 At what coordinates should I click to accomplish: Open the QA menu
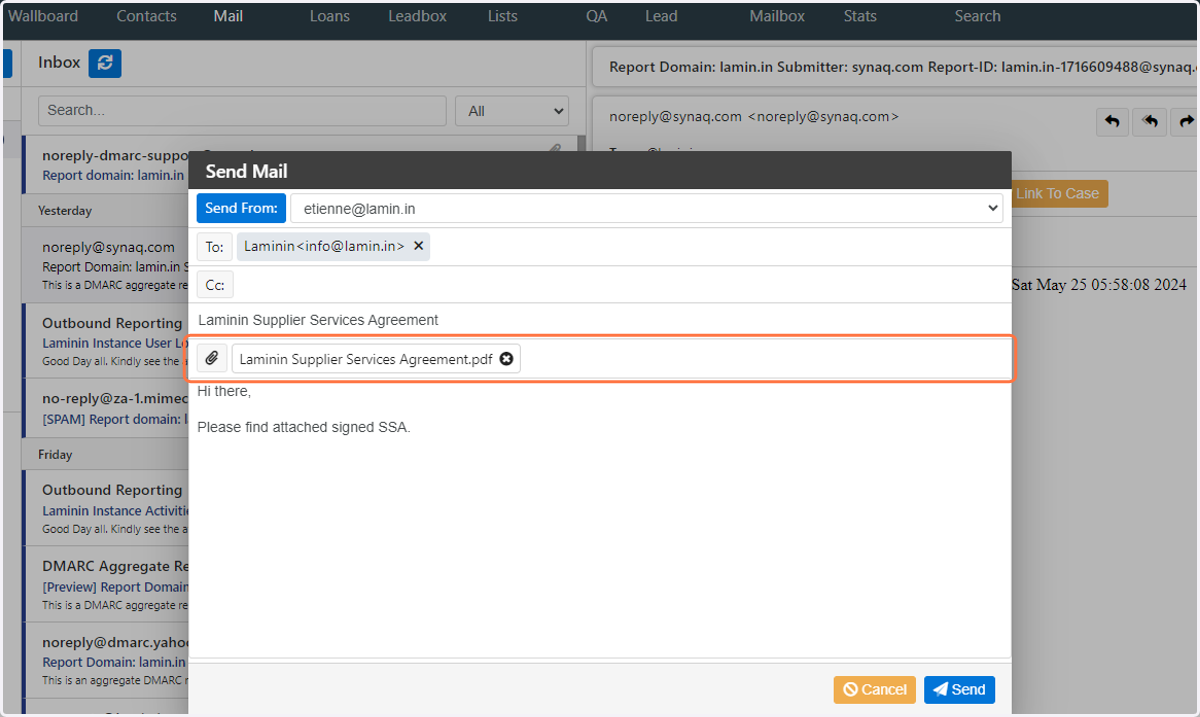597,16
